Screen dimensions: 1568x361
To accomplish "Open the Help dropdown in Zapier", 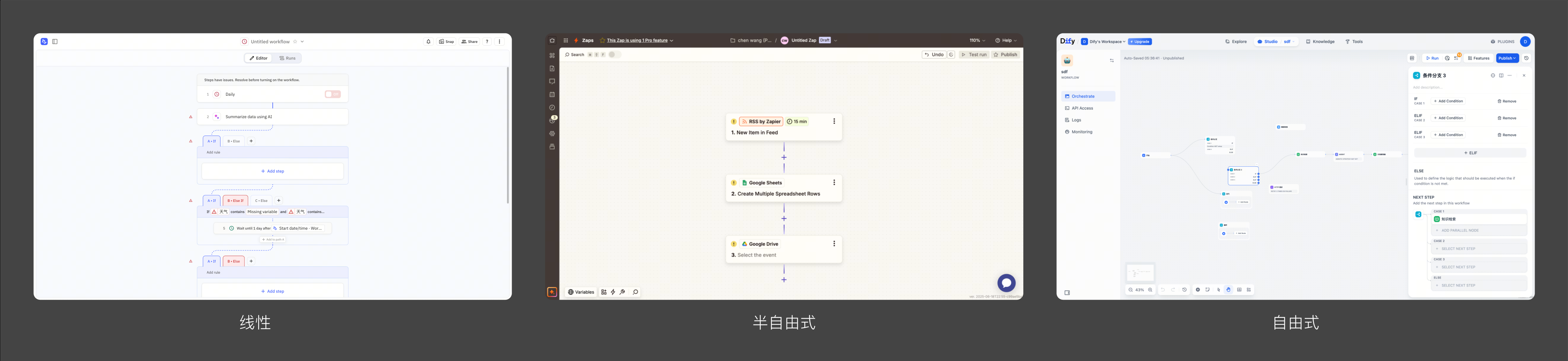I will tap(1006, 40).
